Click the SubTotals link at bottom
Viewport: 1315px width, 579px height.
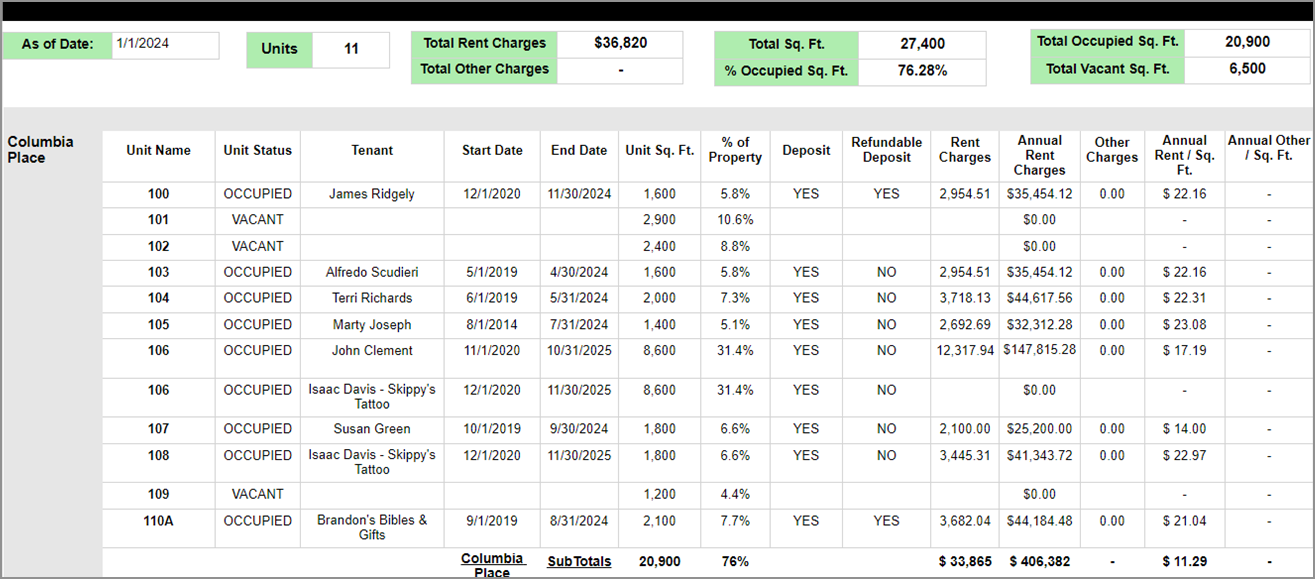pyautogui.click(x=579, y=561)
